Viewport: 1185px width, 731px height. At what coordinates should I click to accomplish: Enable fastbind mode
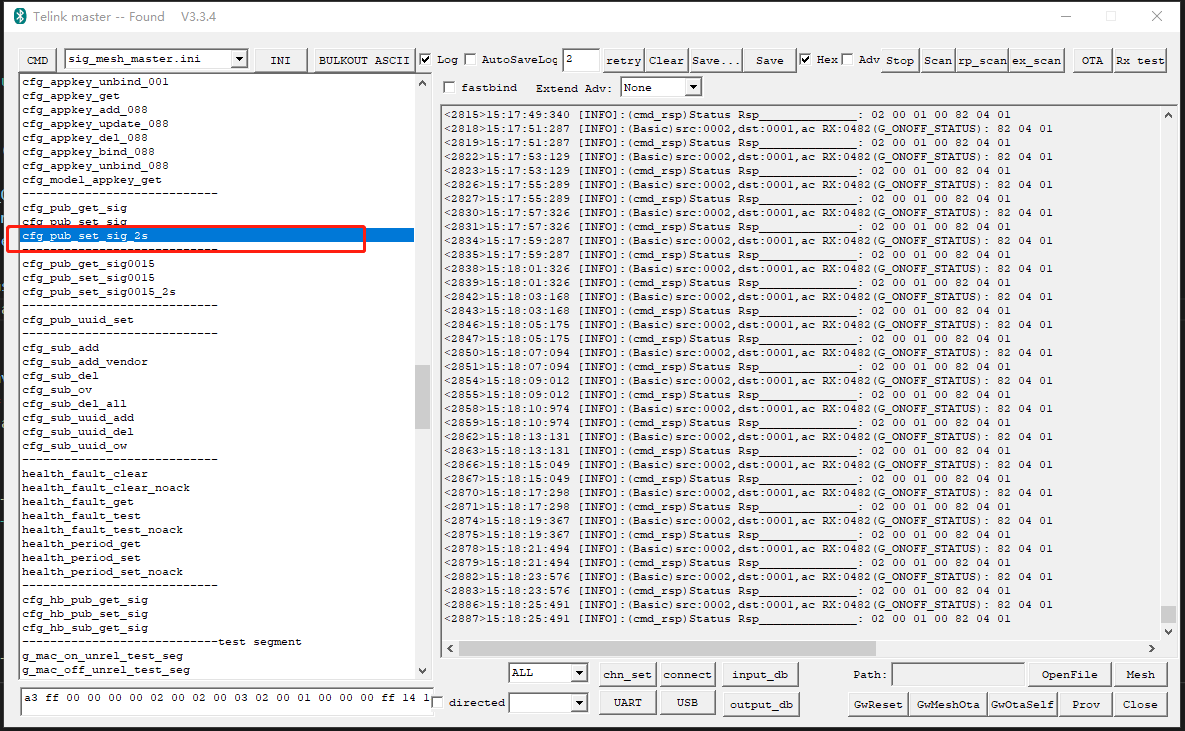click(449, 87)
